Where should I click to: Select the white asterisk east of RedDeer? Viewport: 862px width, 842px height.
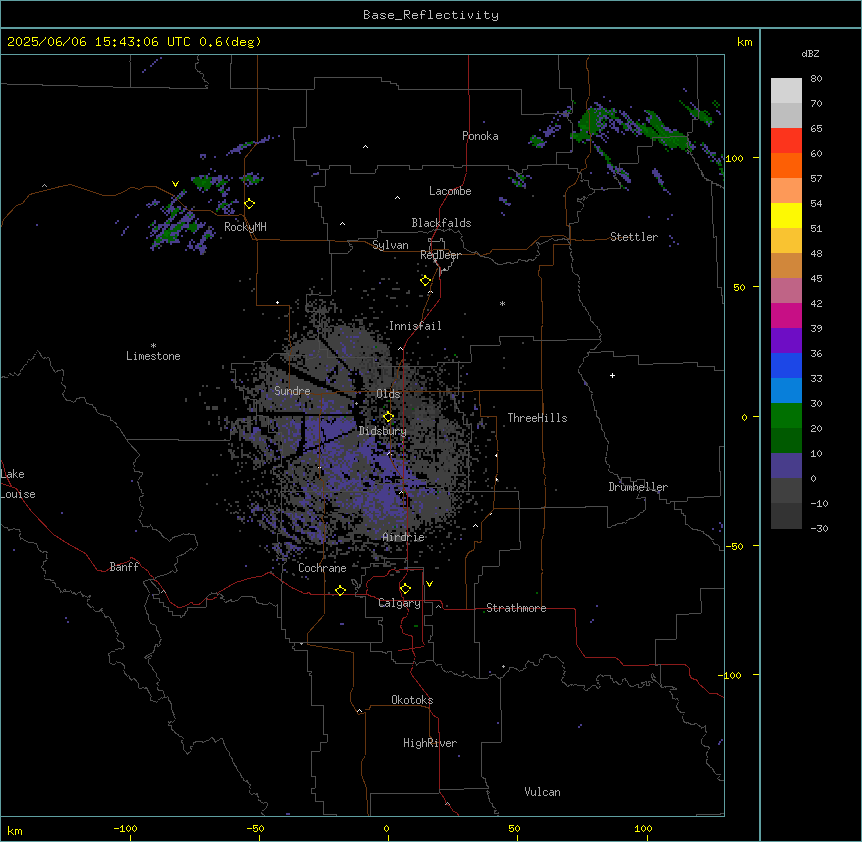[502, 304]
